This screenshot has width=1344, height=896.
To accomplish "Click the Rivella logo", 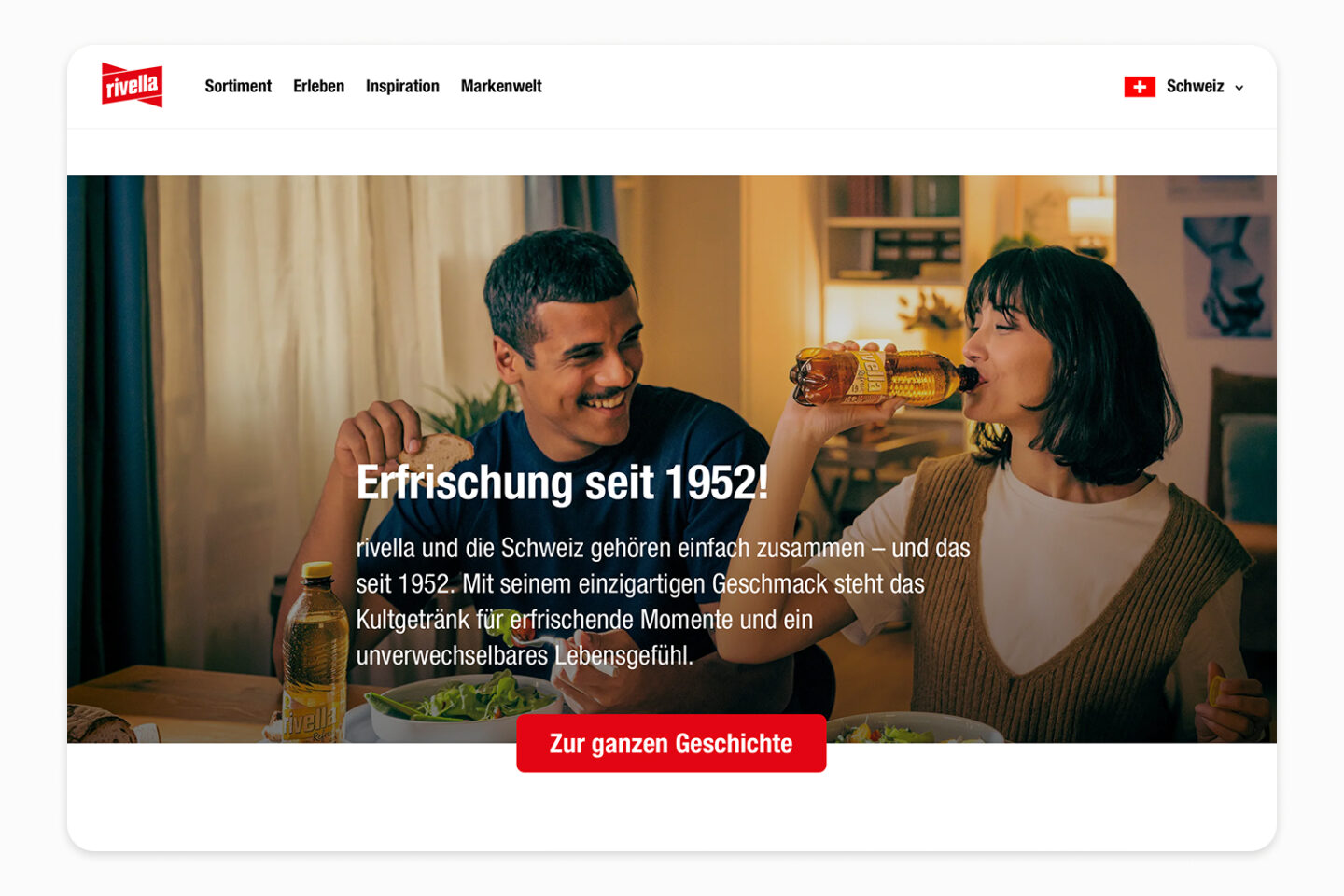I will 132,86.
